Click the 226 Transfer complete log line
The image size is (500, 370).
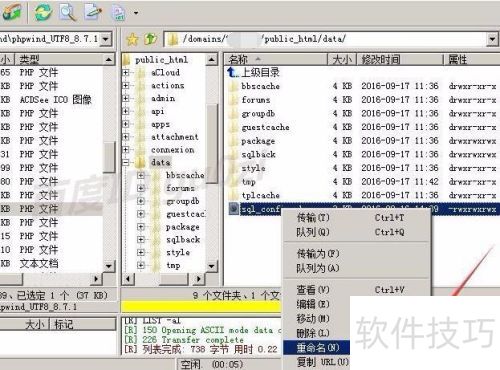(184, 340)
